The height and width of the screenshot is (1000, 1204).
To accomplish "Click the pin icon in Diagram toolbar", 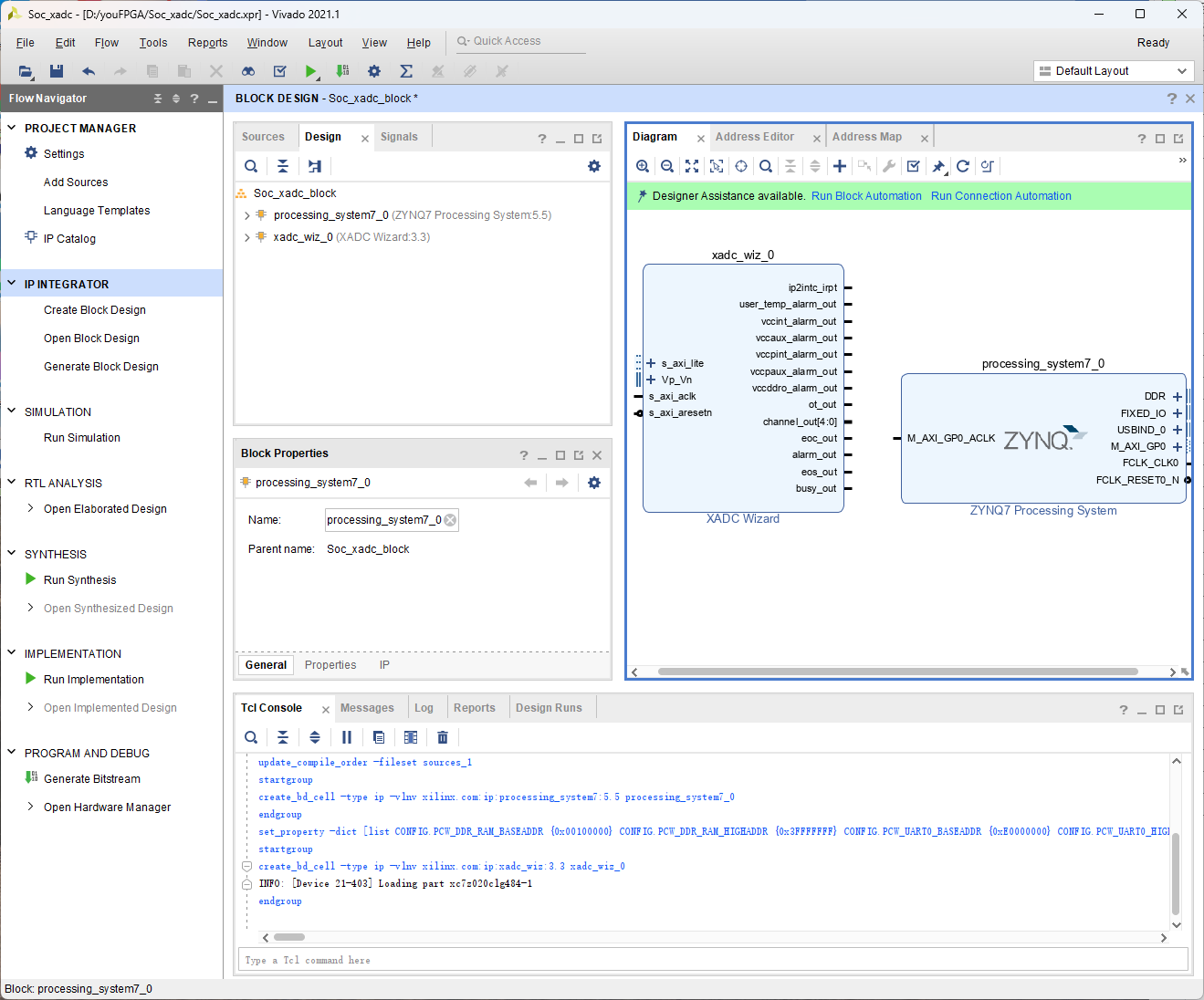I will (x=938, y=166).
